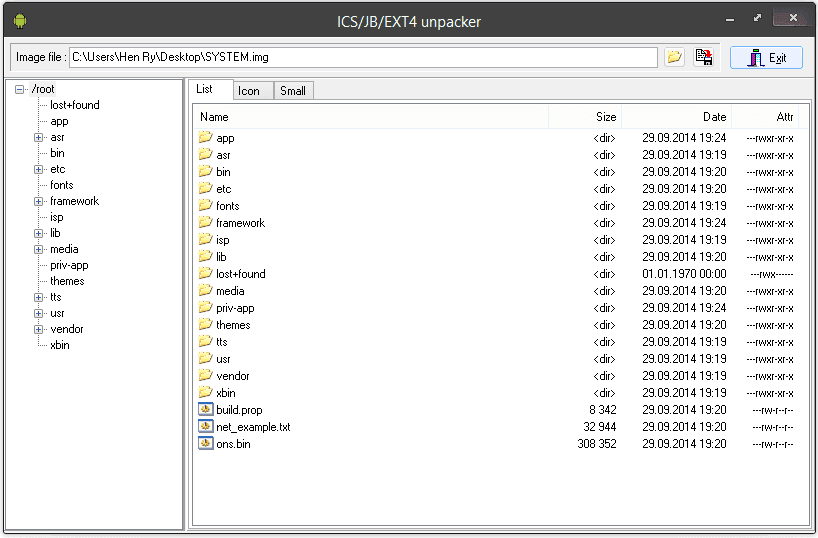
Task: Click the themes folder icon in list
Action: pyautogui.click(x=206, y=325)
